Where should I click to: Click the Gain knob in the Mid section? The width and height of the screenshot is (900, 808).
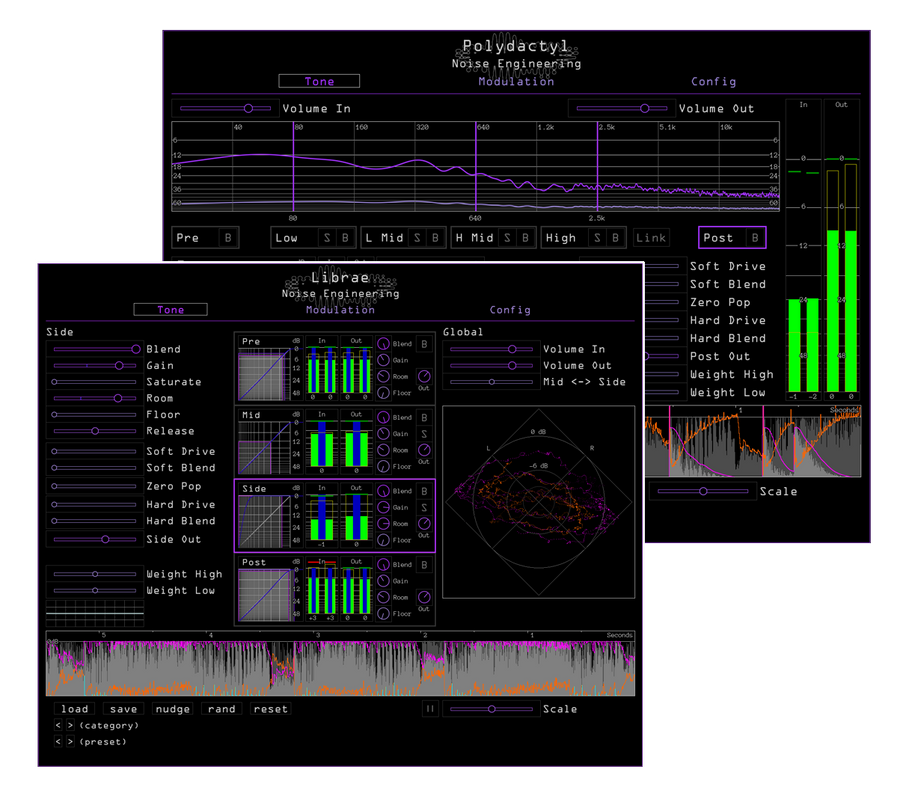383,434
